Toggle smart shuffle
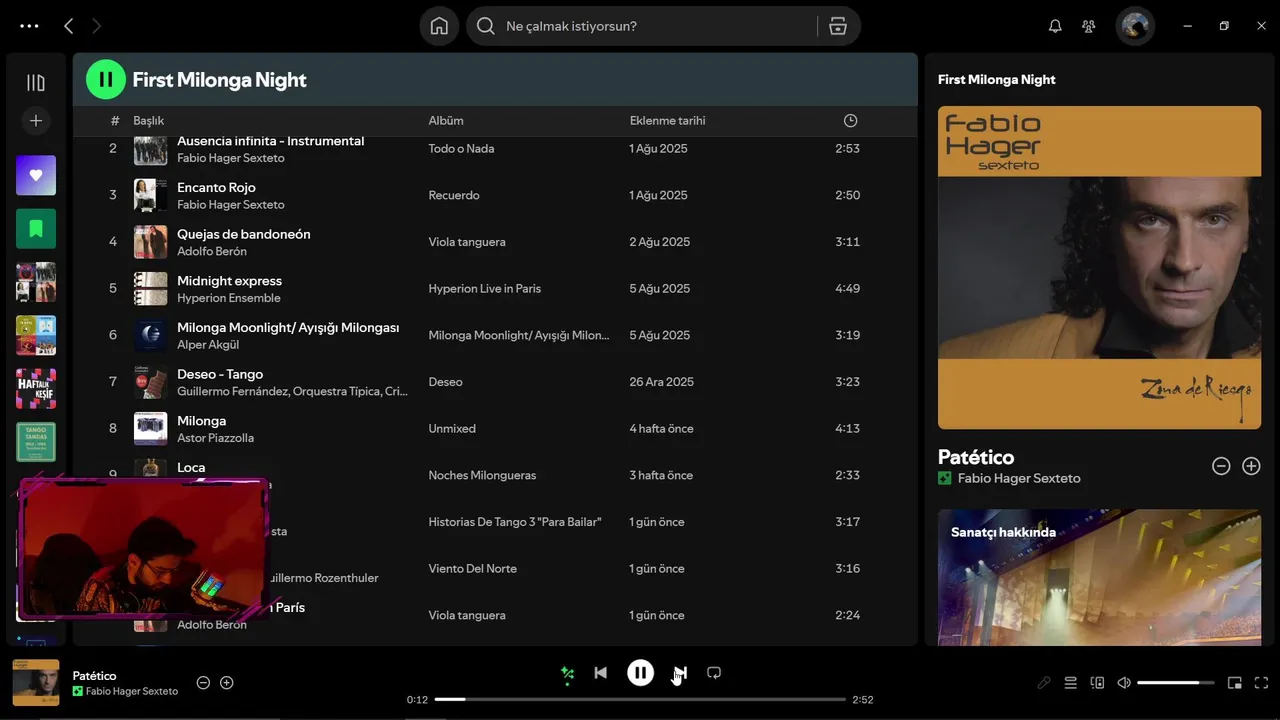 point(567,673)
